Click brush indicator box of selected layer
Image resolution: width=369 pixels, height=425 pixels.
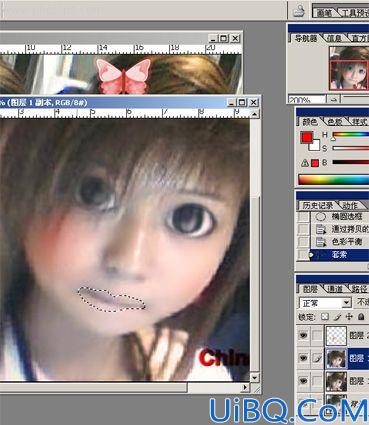[x=317, y=358]
